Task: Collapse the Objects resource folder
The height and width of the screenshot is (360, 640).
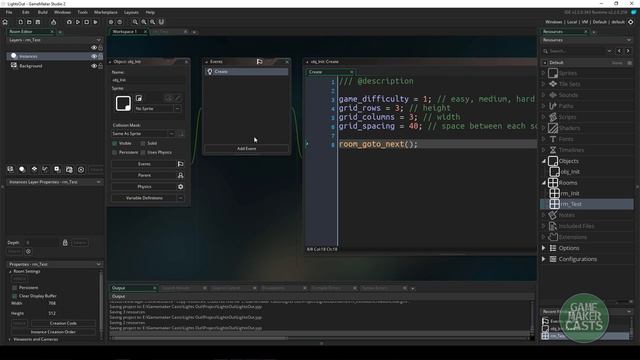Action: click(544, 161)
